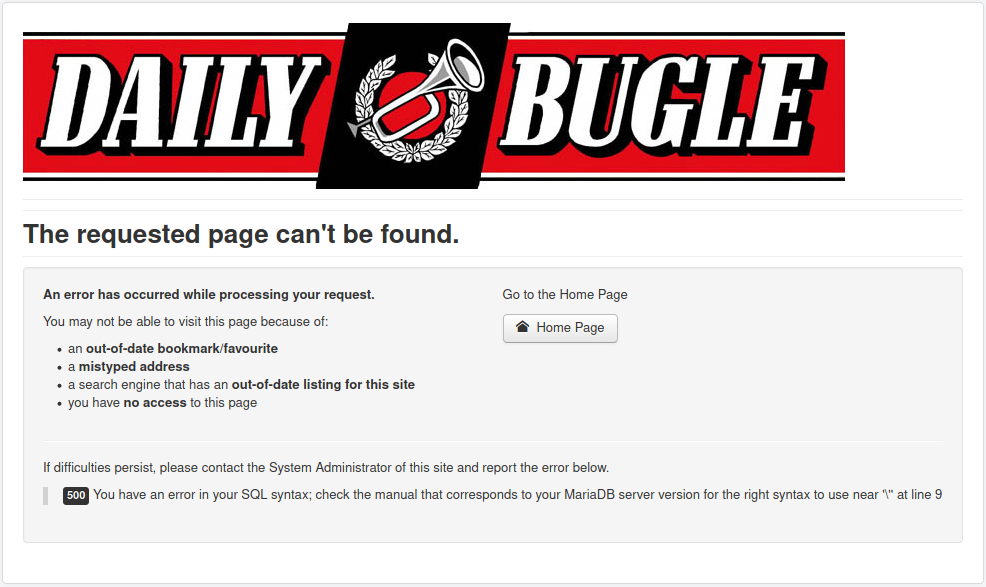Click the 'mistyped address' list item
Screen dimensions: 986x587
(x=129, y=367)
